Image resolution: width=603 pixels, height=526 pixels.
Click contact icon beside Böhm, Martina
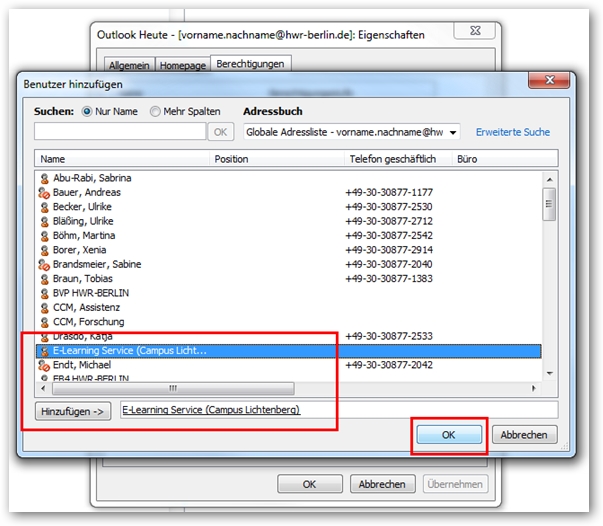[x=45, y=236]
